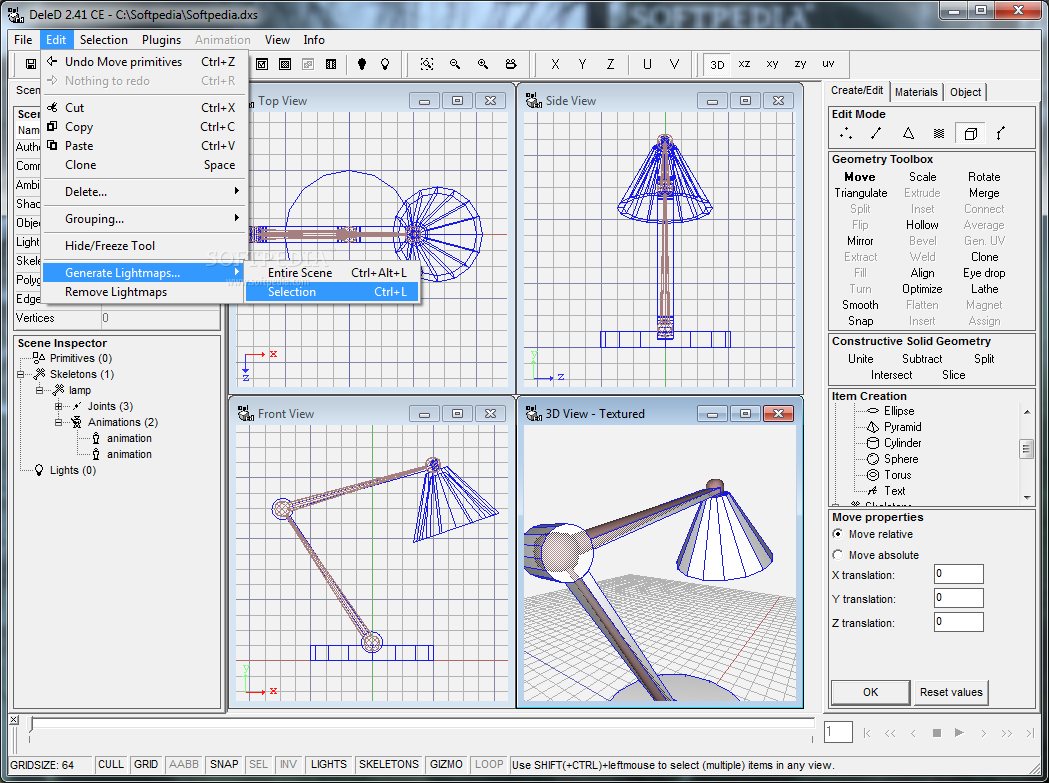Click the camera icon in toolbar

click(x=511, y=64)
